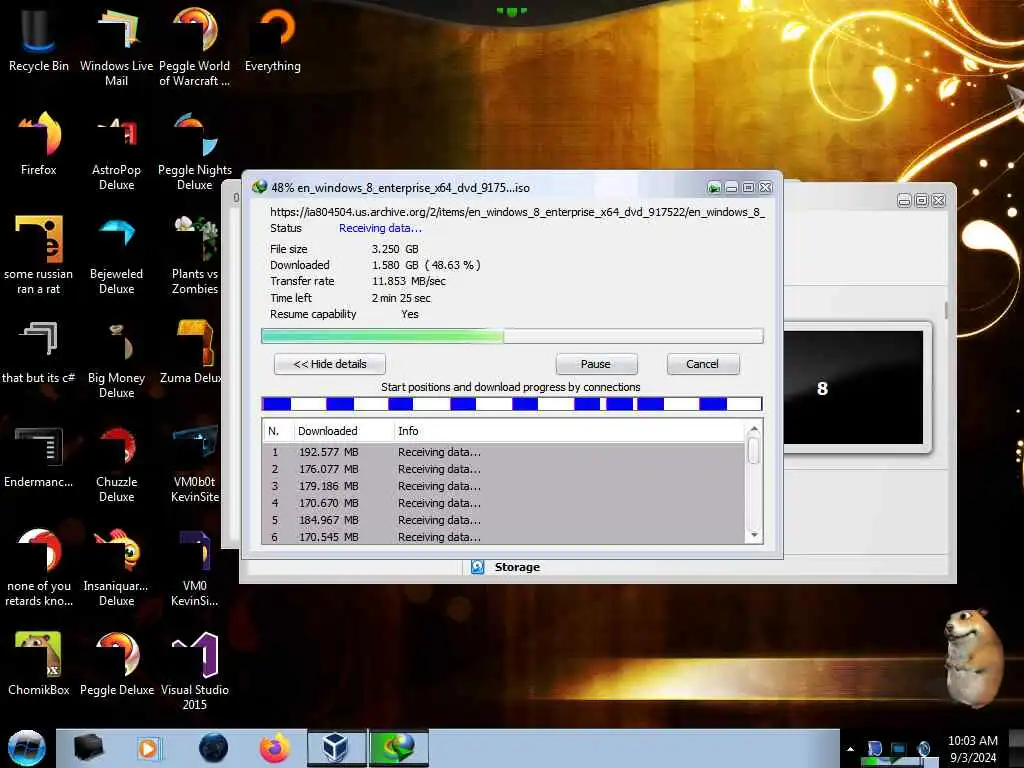1024x768 pixels.
Task: Select Peggle Nights Deluxe desktop icon
Action: pos(195,150)
